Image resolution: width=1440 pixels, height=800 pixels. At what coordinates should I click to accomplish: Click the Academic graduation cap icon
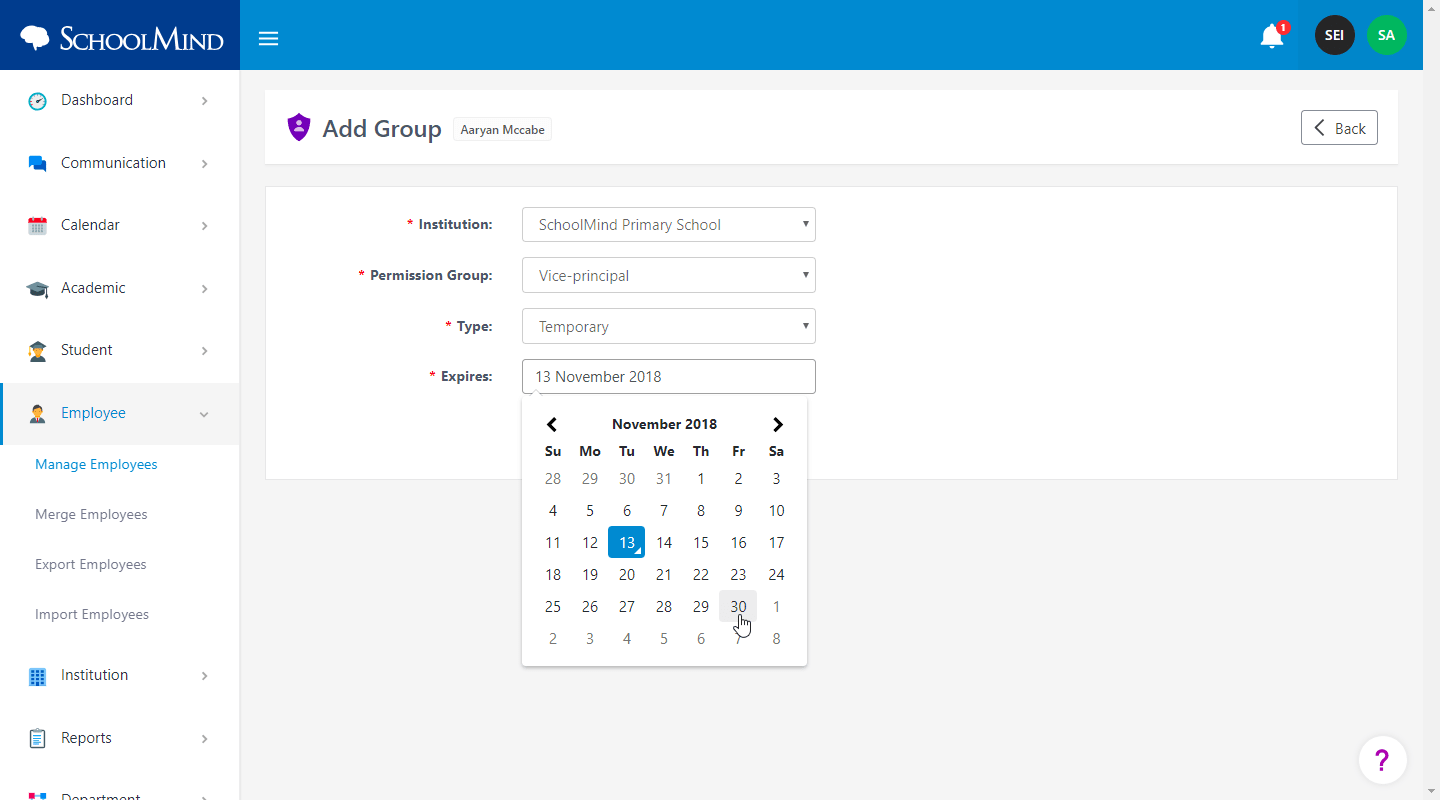point(37,288)
